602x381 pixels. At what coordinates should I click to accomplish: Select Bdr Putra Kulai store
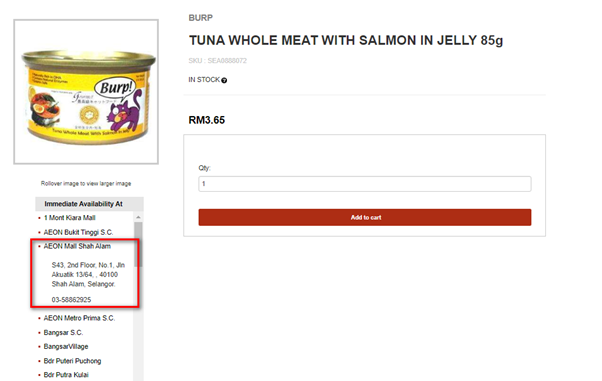pos(66,375)
